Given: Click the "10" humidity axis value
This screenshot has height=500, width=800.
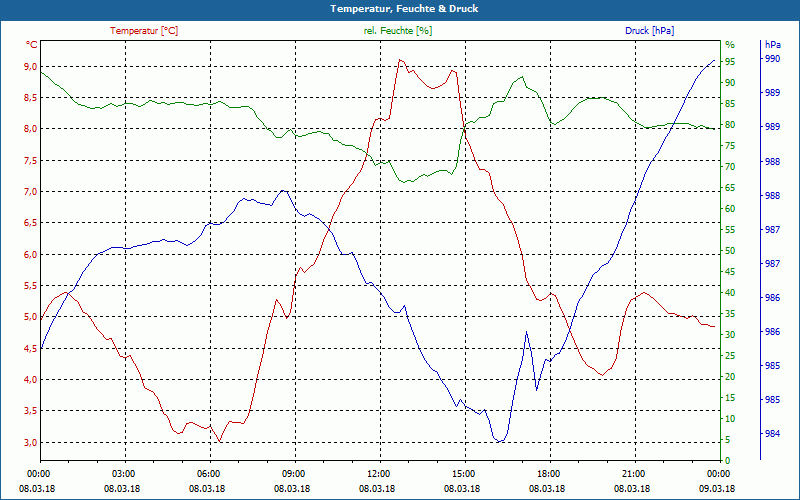Looking at the screenshot, I should tap(730, 419).
